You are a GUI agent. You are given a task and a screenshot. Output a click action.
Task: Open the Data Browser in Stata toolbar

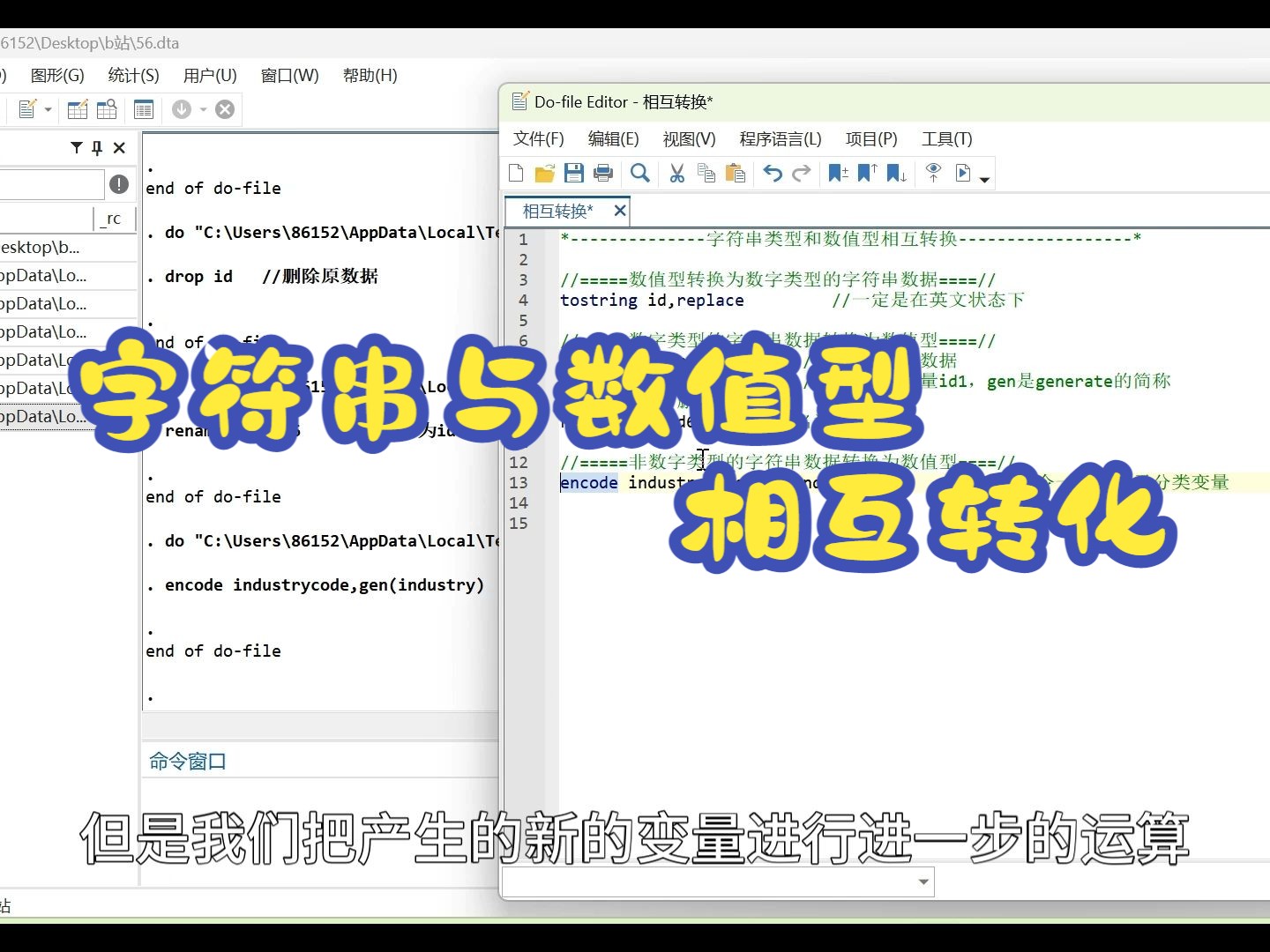coord(107,109)
